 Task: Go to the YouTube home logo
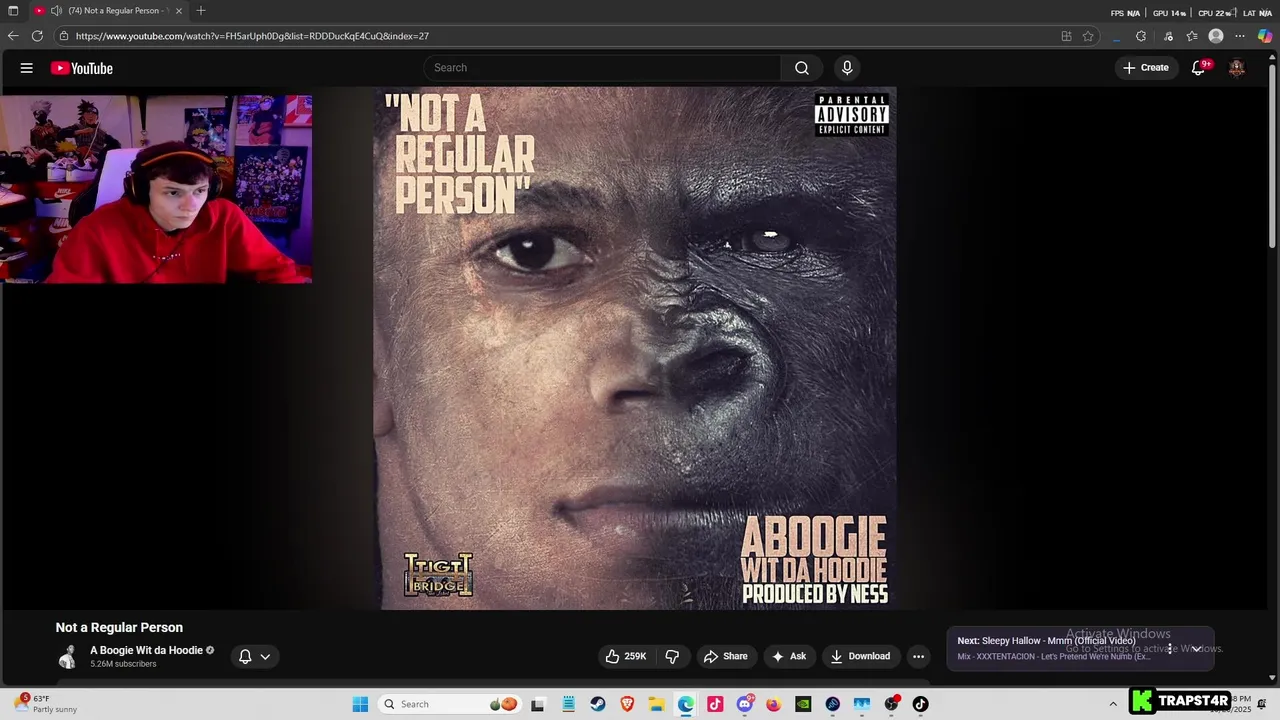tap(82, 68)
